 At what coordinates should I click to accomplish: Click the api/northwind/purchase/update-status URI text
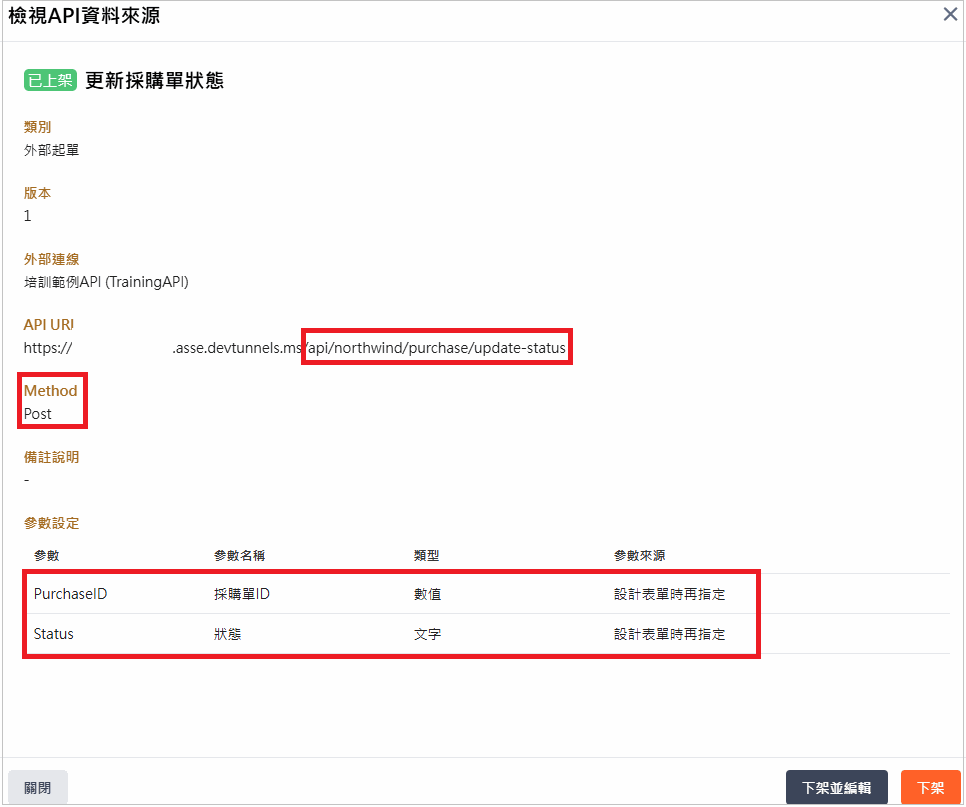(436, 348)
